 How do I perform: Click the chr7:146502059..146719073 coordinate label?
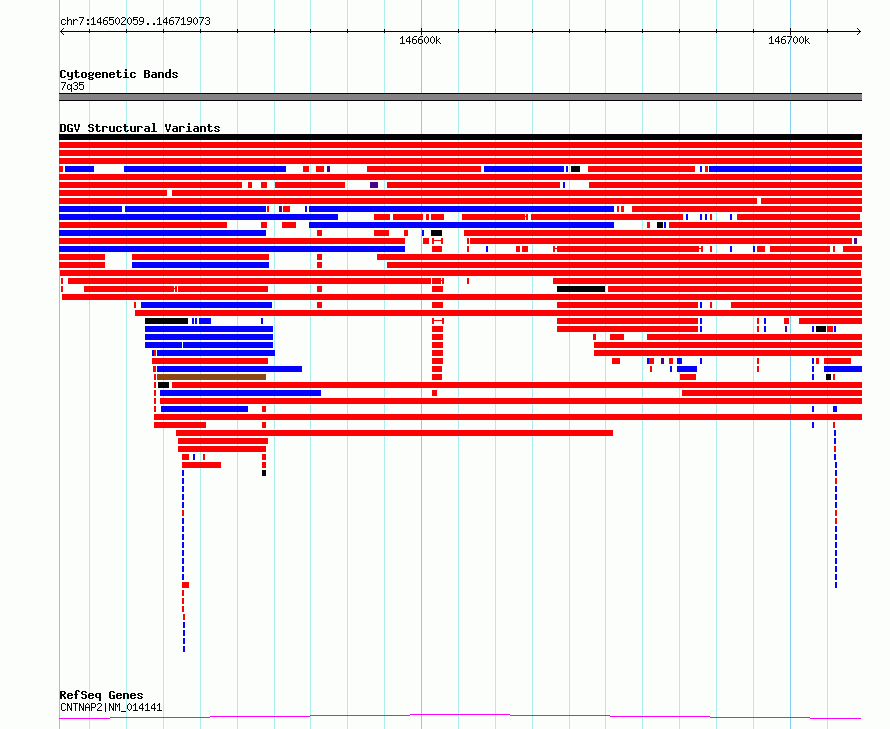point(135,22)
